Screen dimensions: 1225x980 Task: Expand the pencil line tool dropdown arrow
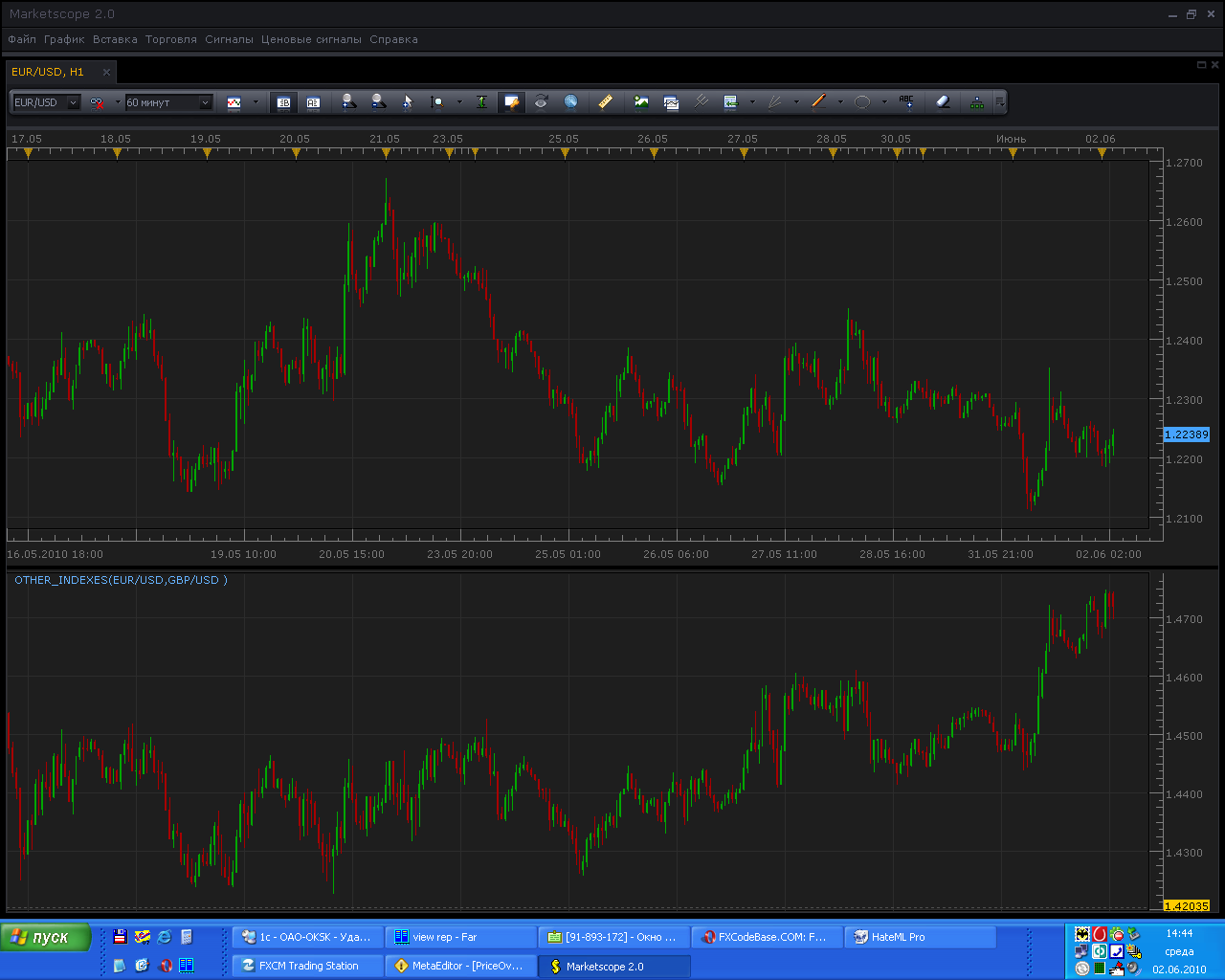[840, 102]
